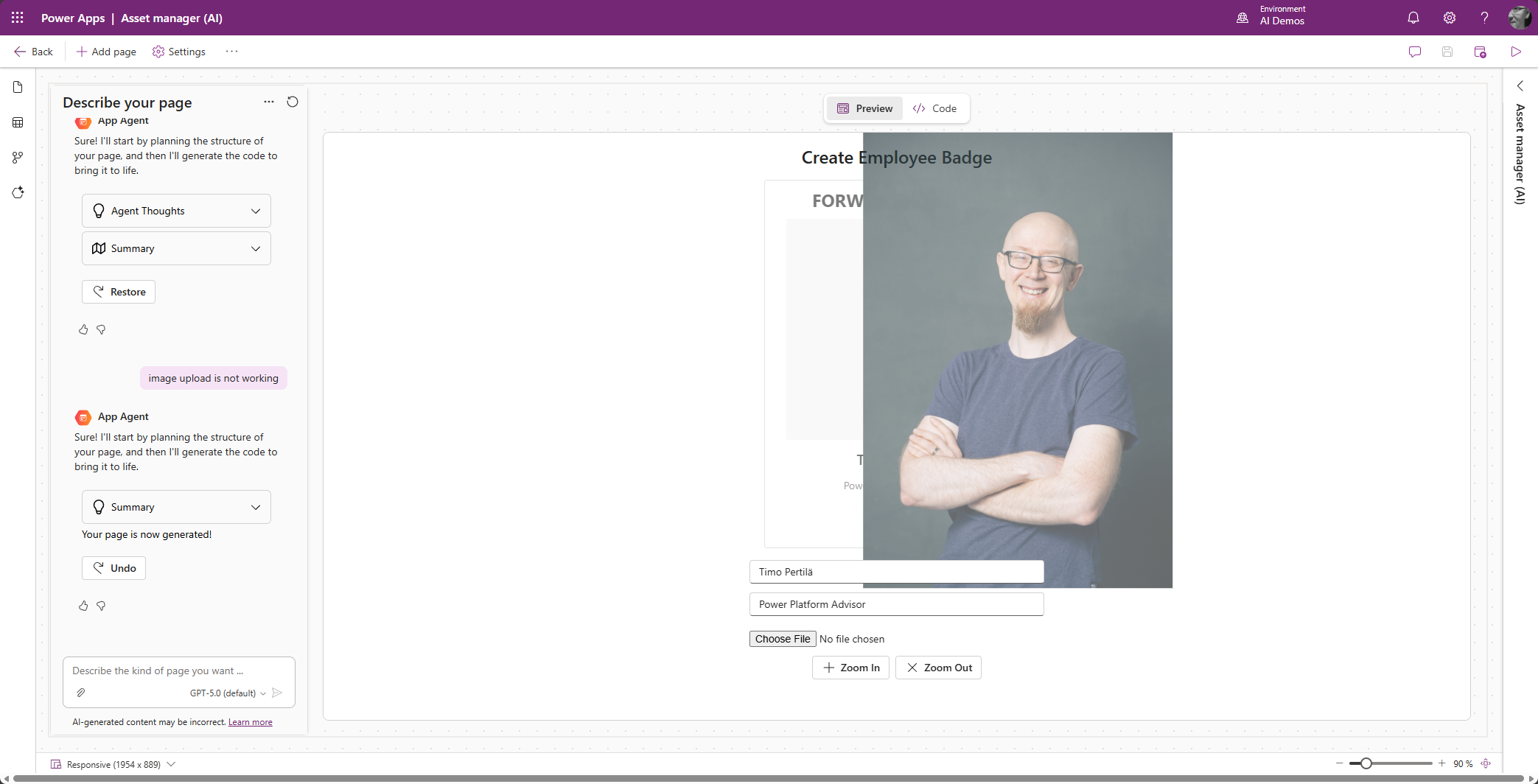The image size is (1538, 784).
Task: Click the Play app icon
Action: coord(1515,52)
